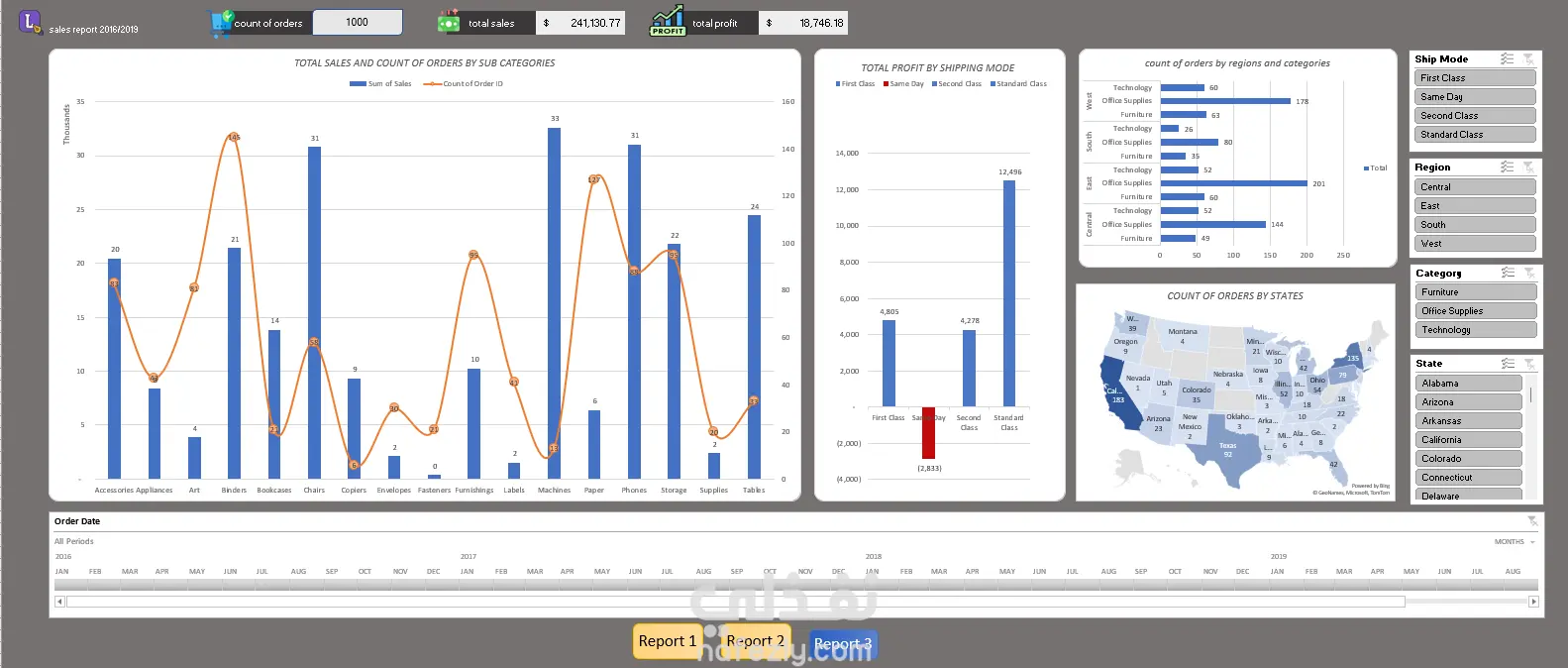This screenshot has height=668, width=1568.
Task: Toggle multi-select in Ship Mode slicer
Action: click(x=1507, y=59)
